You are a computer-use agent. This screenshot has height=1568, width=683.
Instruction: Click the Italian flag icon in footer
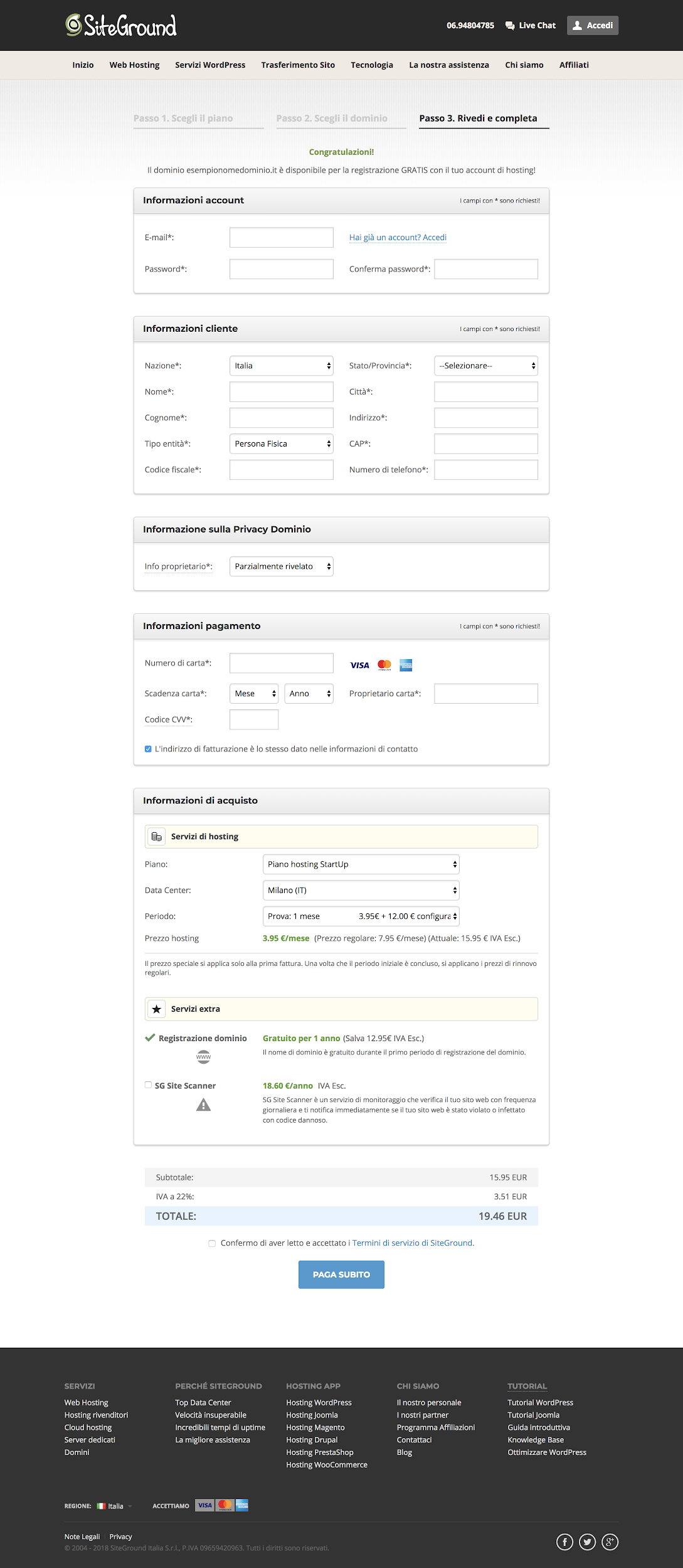click(x=101, y=1506)
